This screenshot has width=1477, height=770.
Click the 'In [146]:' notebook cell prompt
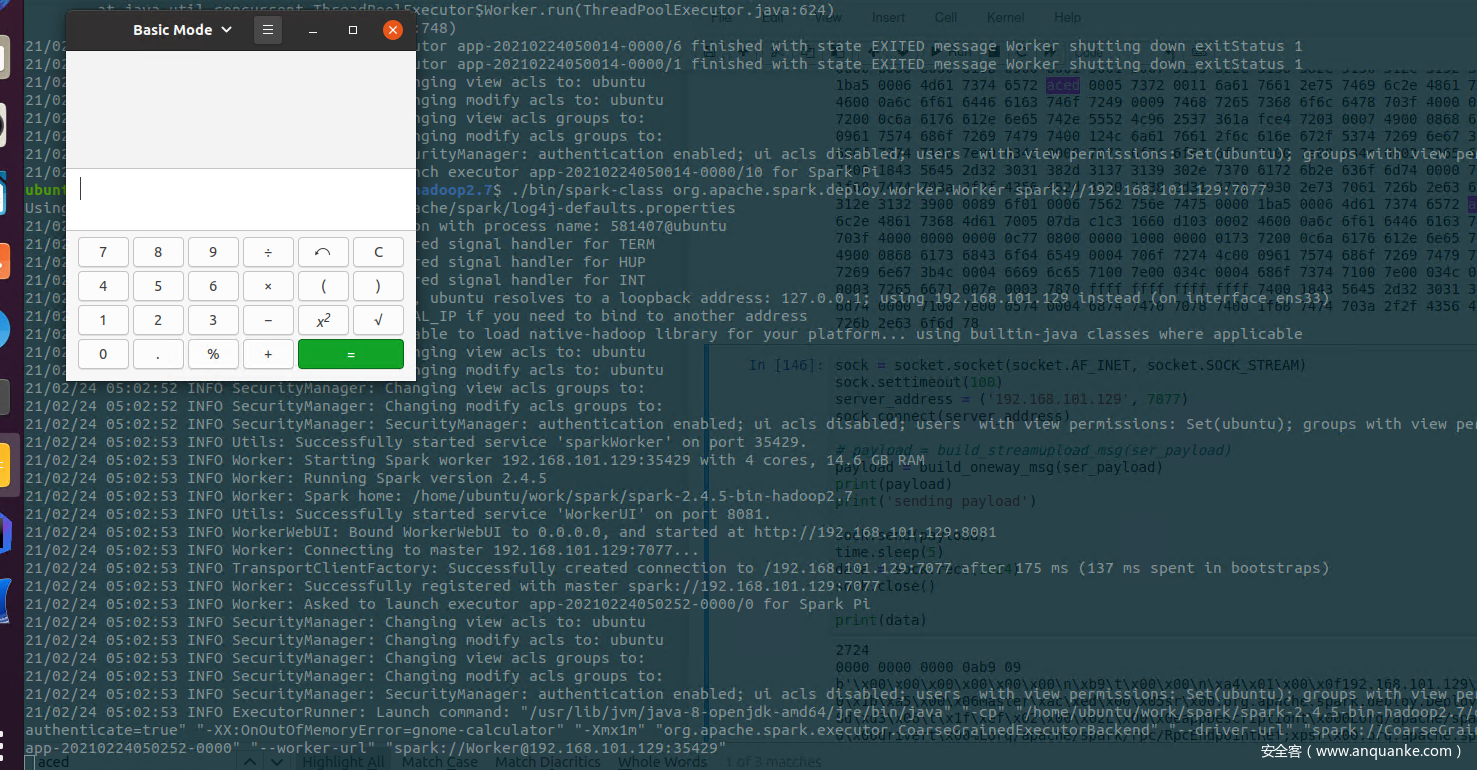pyautogui.click(x=788, y=366)
